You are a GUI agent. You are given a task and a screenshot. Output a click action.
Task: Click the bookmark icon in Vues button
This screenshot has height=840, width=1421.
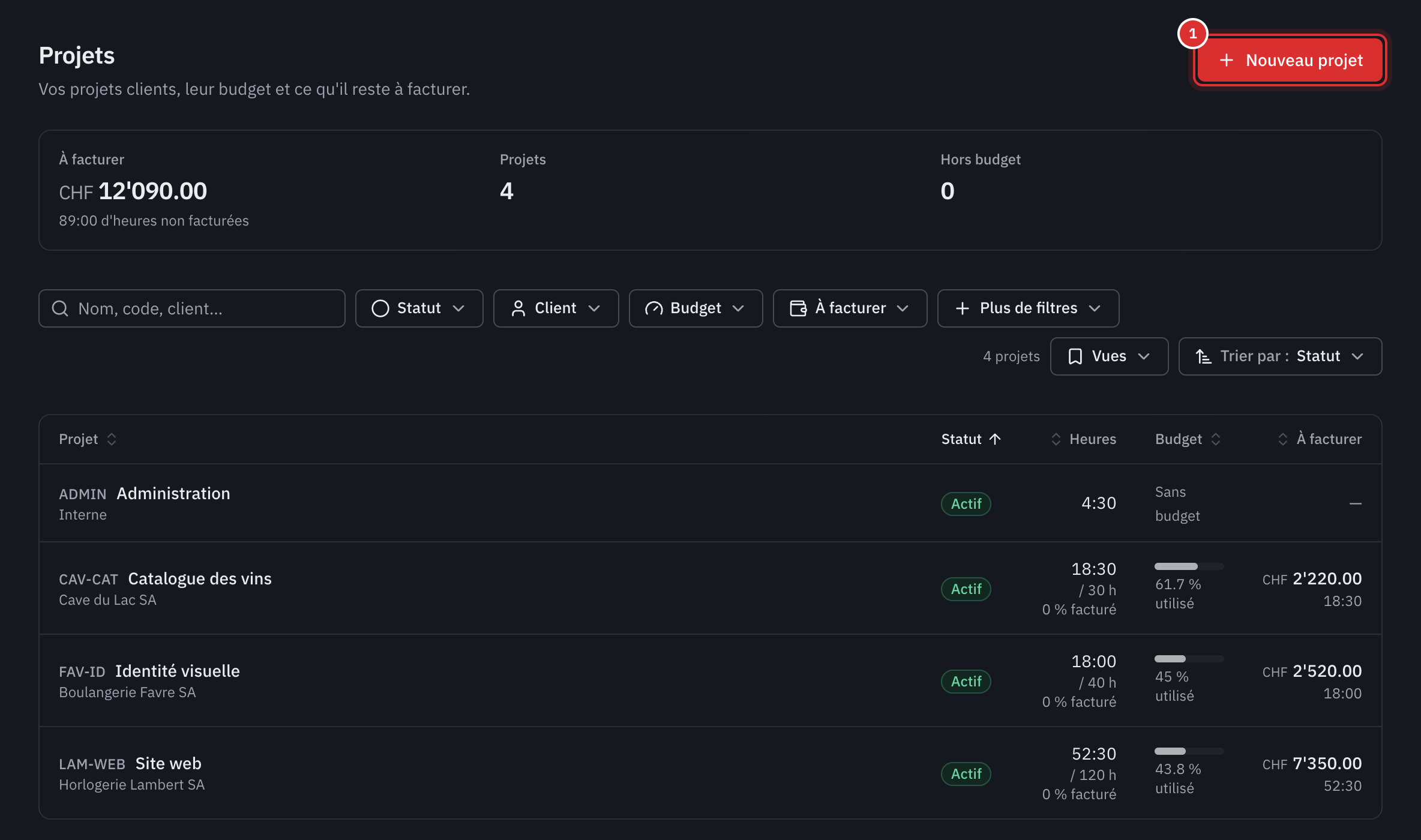tap(1075, 356)
